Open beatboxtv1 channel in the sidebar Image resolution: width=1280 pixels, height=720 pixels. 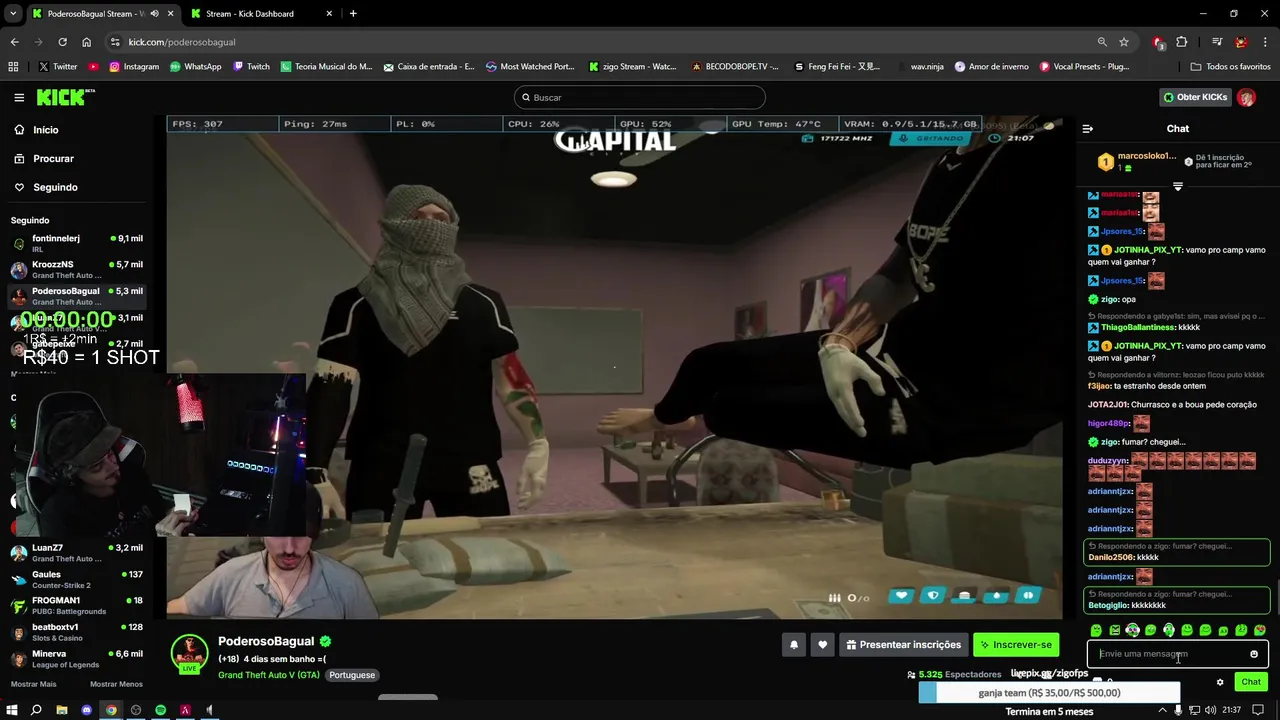[x=77, y=631]
